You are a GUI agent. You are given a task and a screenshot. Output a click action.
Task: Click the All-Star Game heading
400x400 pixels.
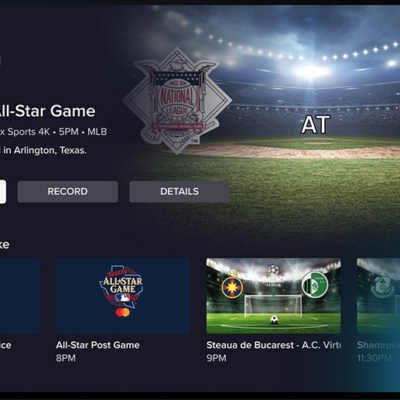[46, 111]
